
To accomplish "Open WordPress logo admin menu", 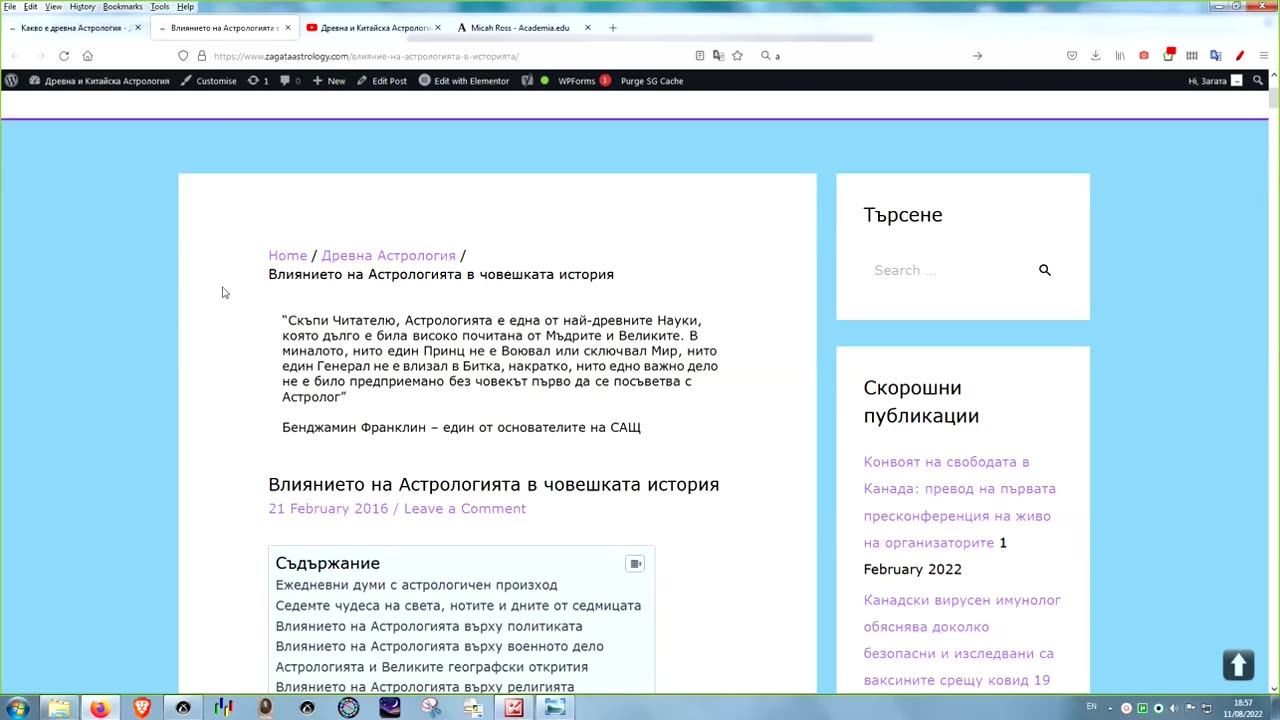I will (11, 81).
